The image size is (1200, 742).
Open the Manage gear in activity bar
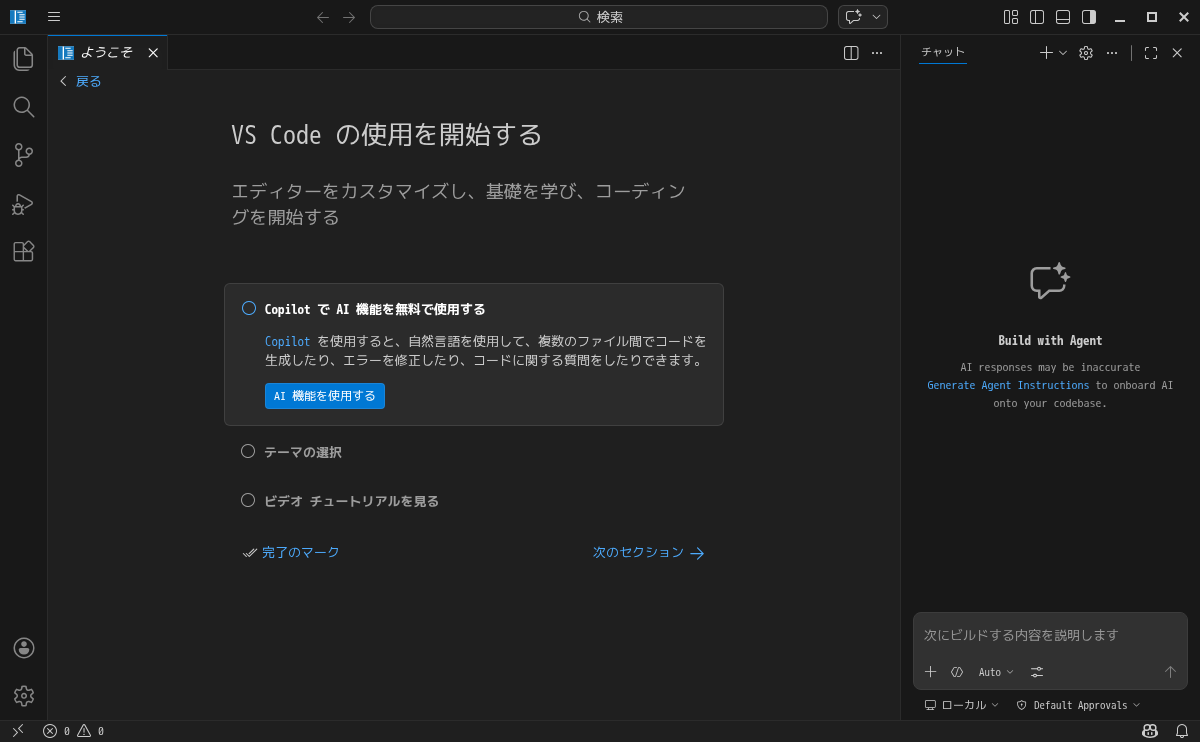click(x=23, y=696)
